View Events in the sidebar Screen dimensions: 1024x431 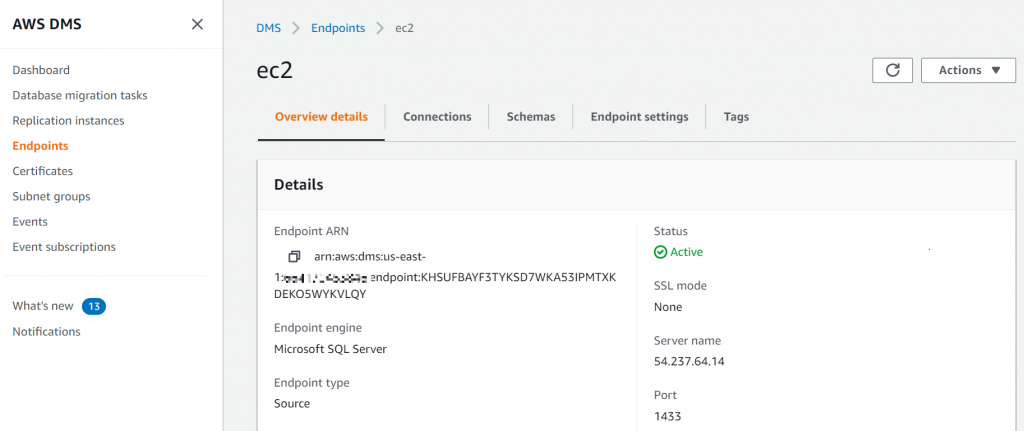(x=30, y=222)
